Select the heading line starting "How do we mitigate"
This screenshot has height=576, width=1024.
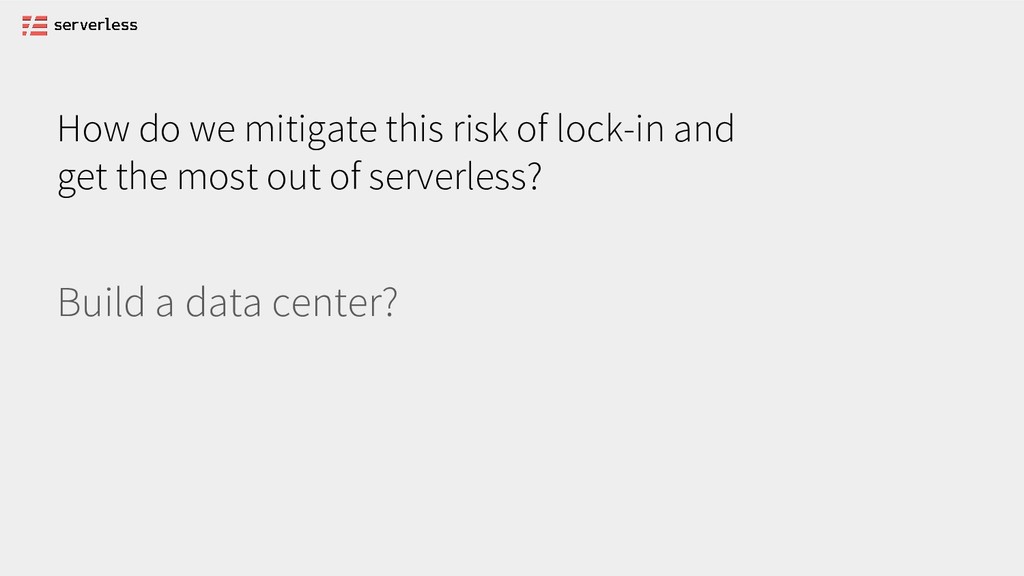(x=396, y=128)
